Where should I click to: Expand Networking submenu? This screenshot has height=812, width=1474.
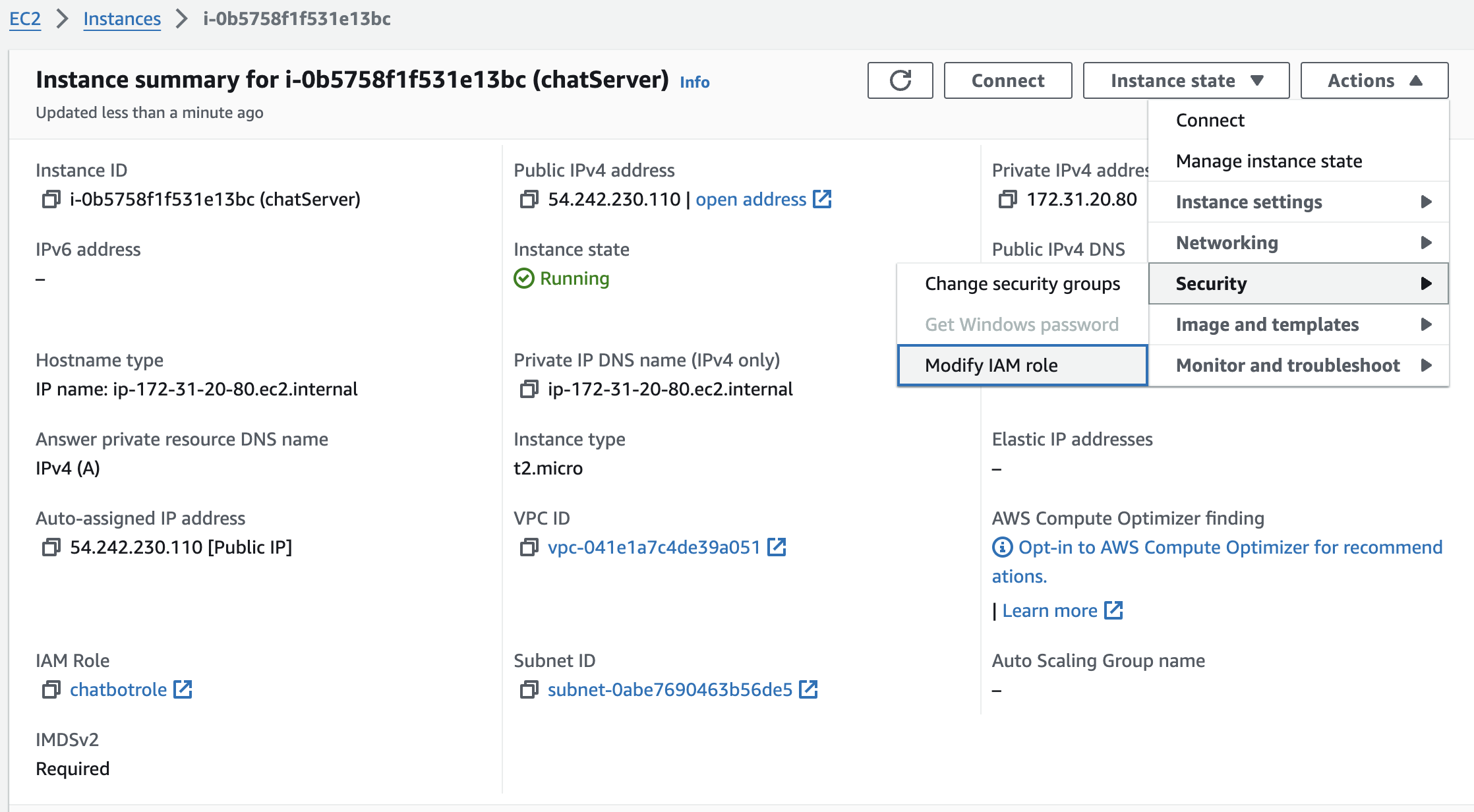tap(1299, 243)
